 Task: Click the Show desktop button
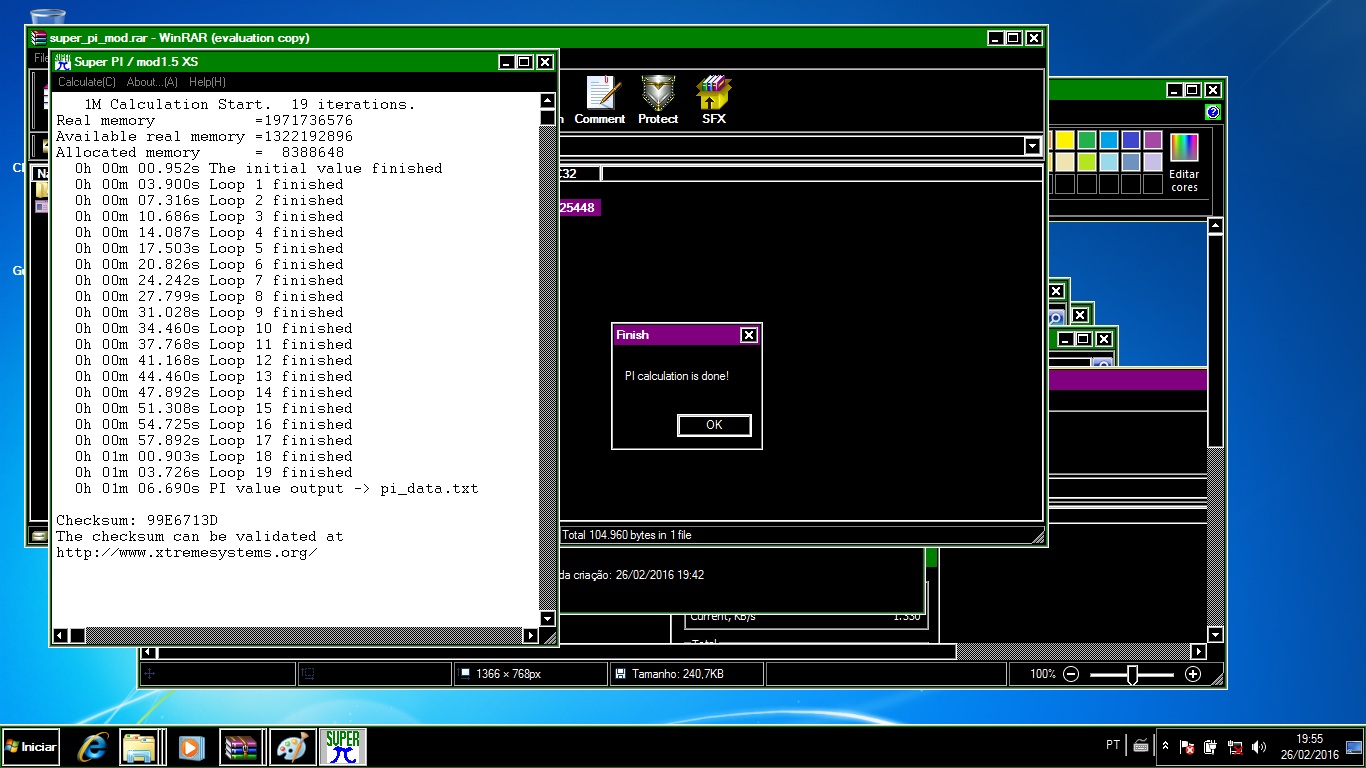(x=1356, y=746)
